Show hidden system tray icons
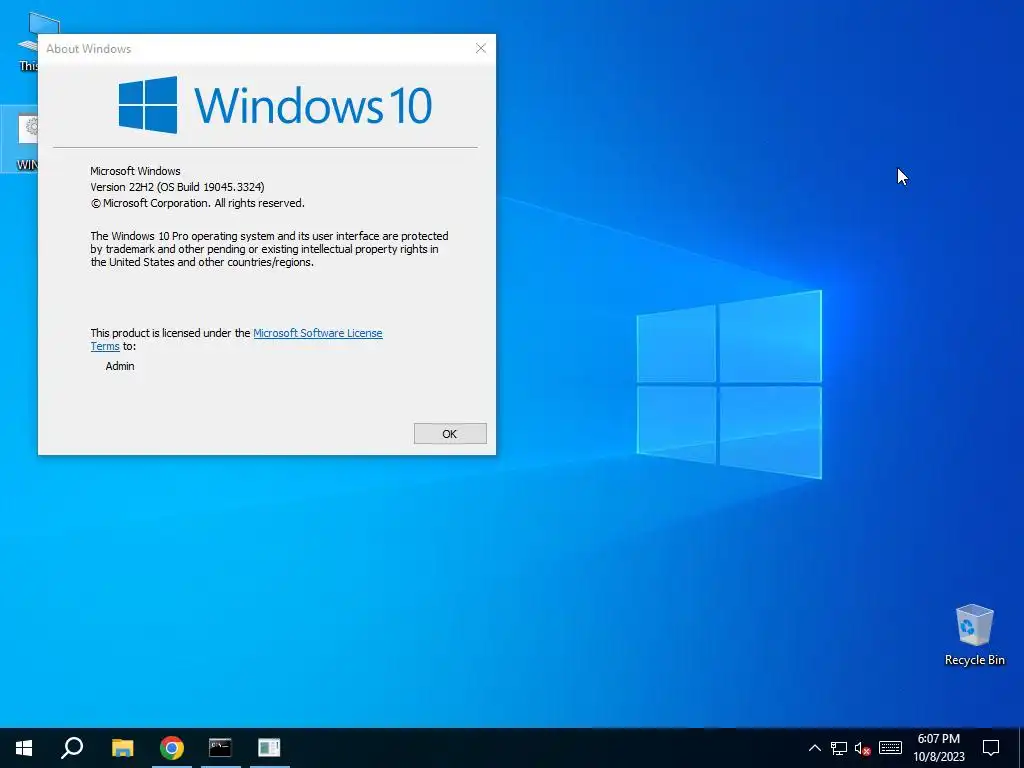Viewport: 1024px width, 768px height. pos(814,748)
